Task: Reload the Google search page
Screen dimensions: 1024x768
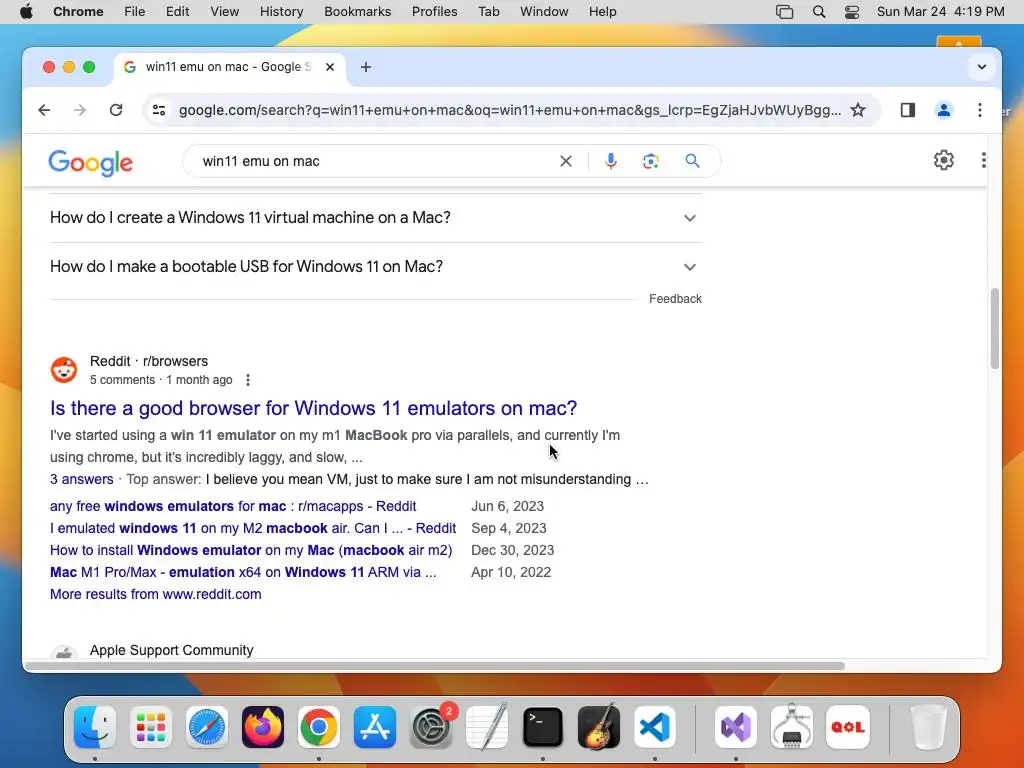Action: click(116, 110)
